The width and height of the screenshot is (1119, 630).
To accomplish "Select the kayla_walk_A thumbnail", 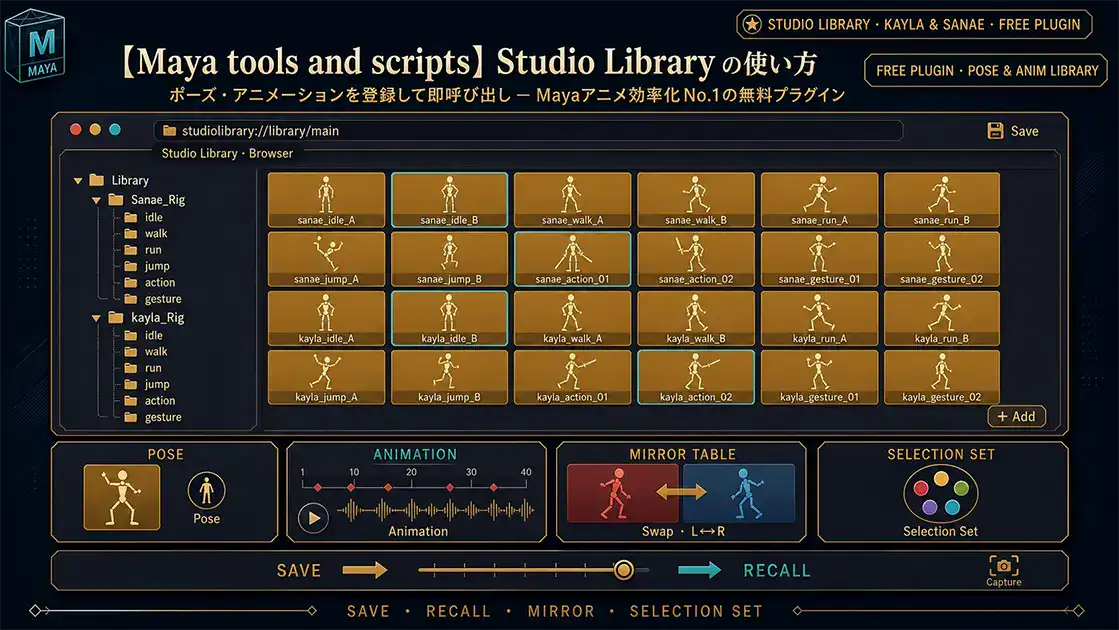I will click(x=572, y=318).
